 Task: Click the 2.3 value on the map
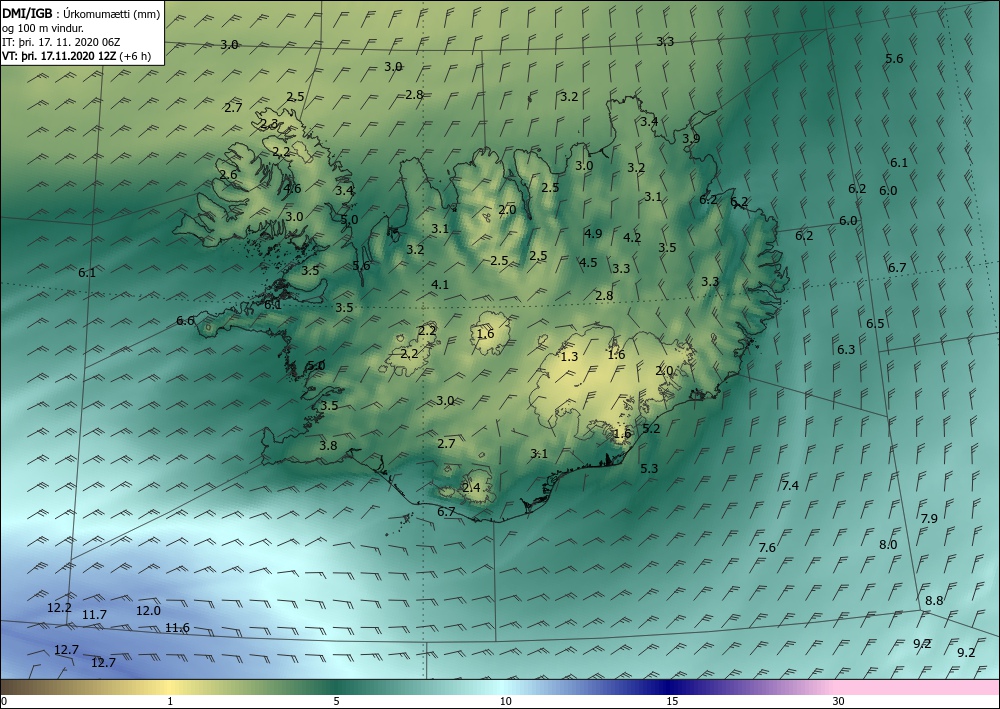[x=268, y=123]
